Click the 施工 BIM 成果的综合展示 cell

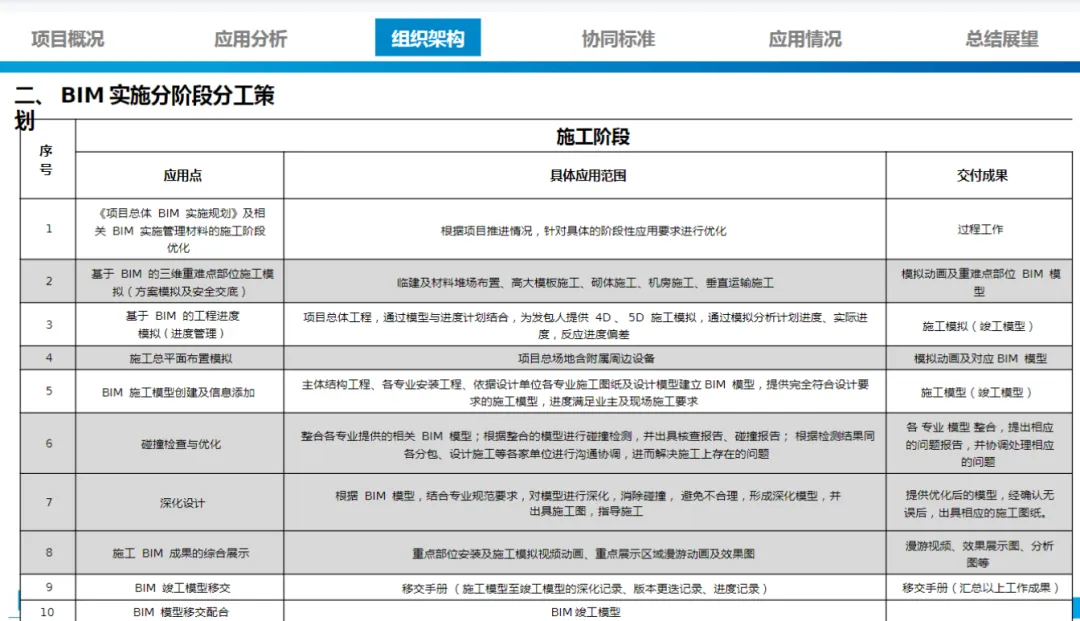180,553
